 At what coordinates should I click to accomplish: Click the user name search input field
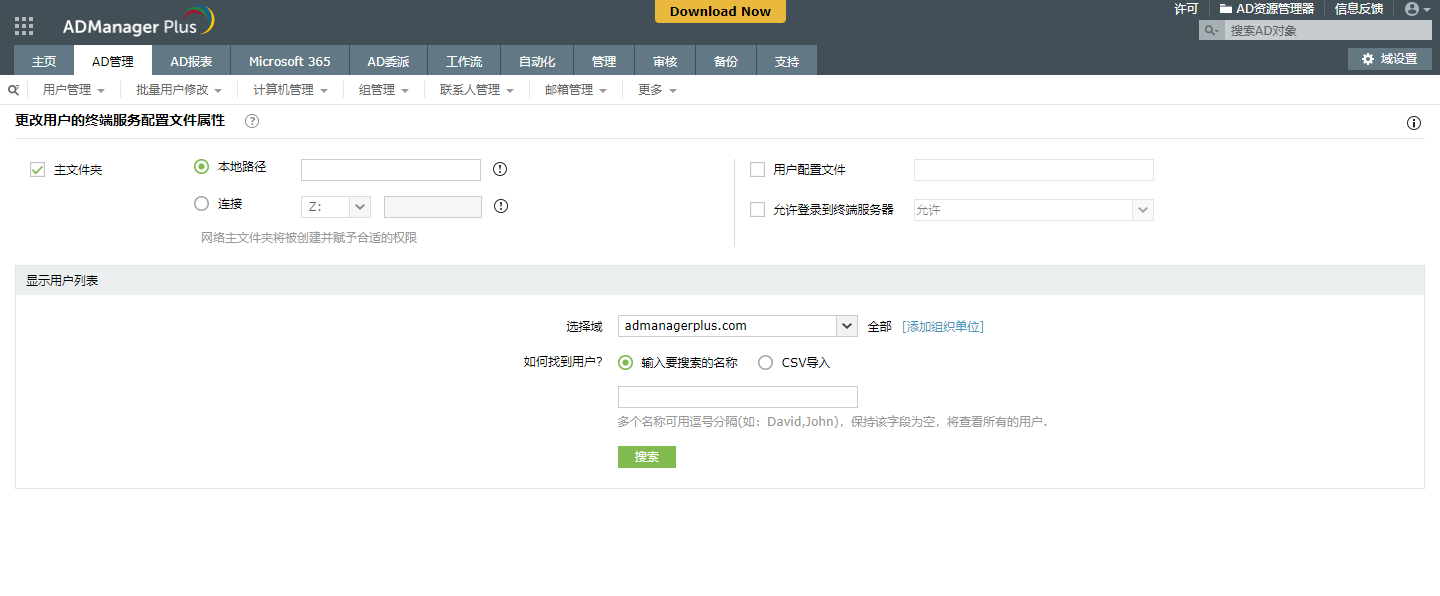click(737, 397)
